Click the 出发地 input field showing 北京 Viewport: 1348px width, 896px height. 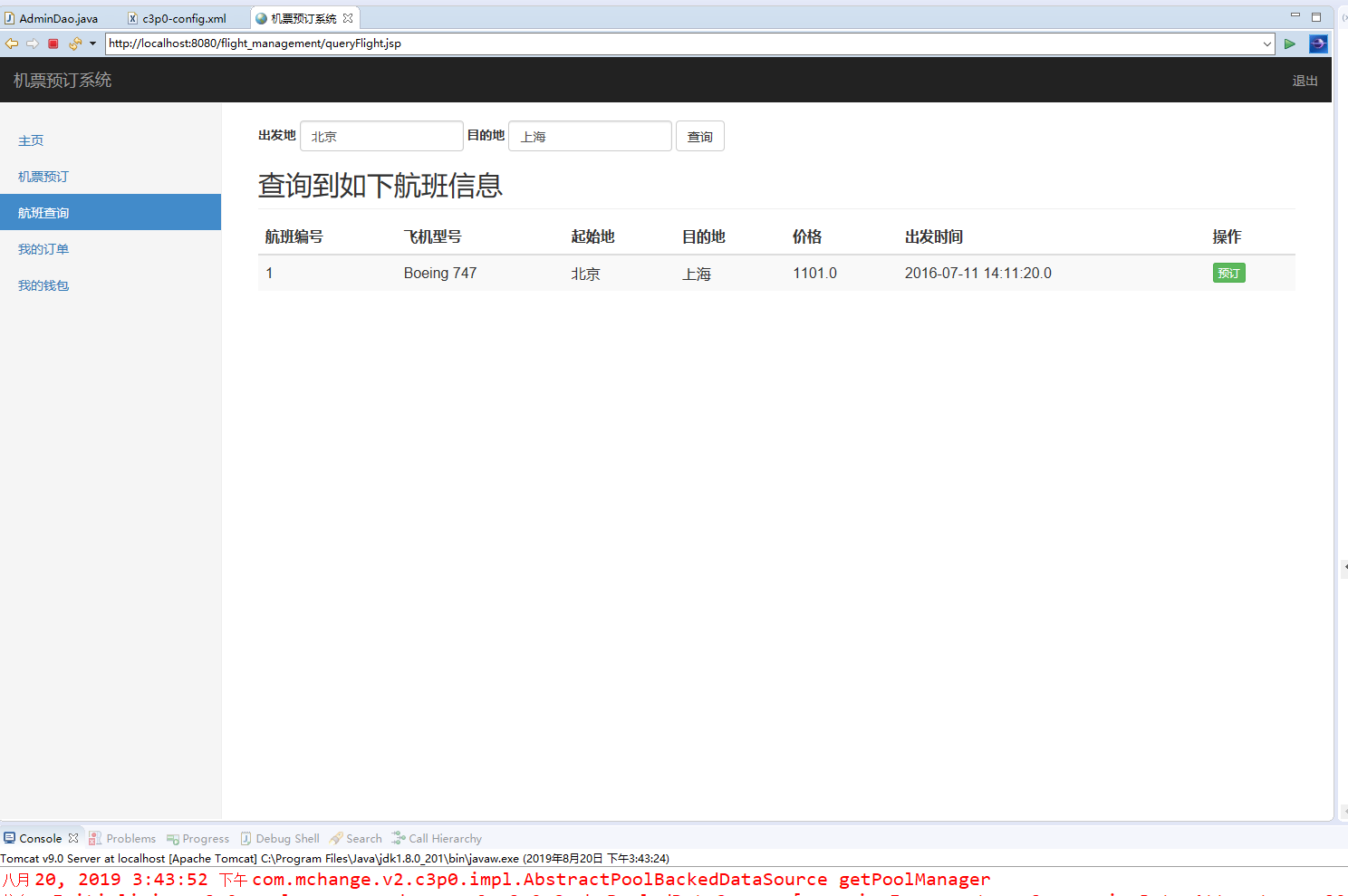click(380, 136)
